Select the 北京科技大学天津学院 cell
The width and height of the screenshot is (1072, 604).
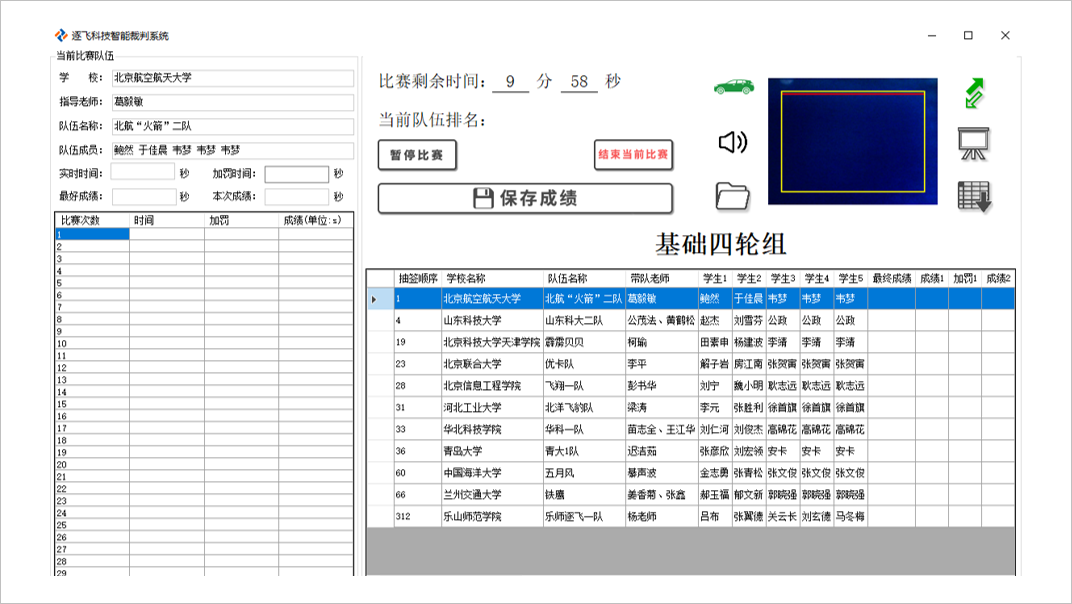[x=492, y=342]
